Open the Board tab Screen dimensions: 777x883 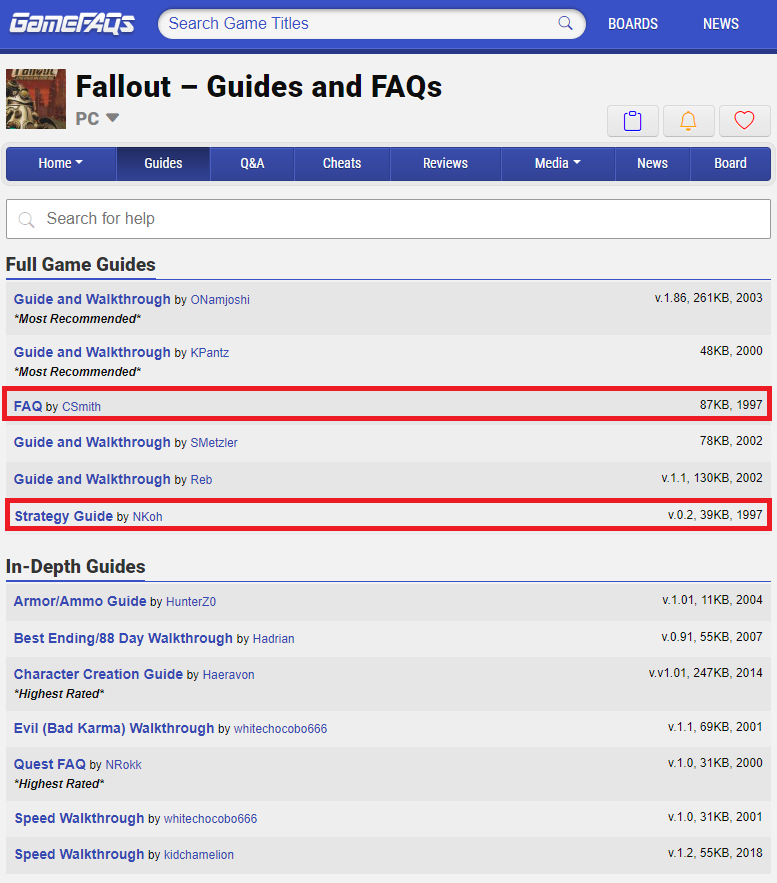[x=730, y=163]
